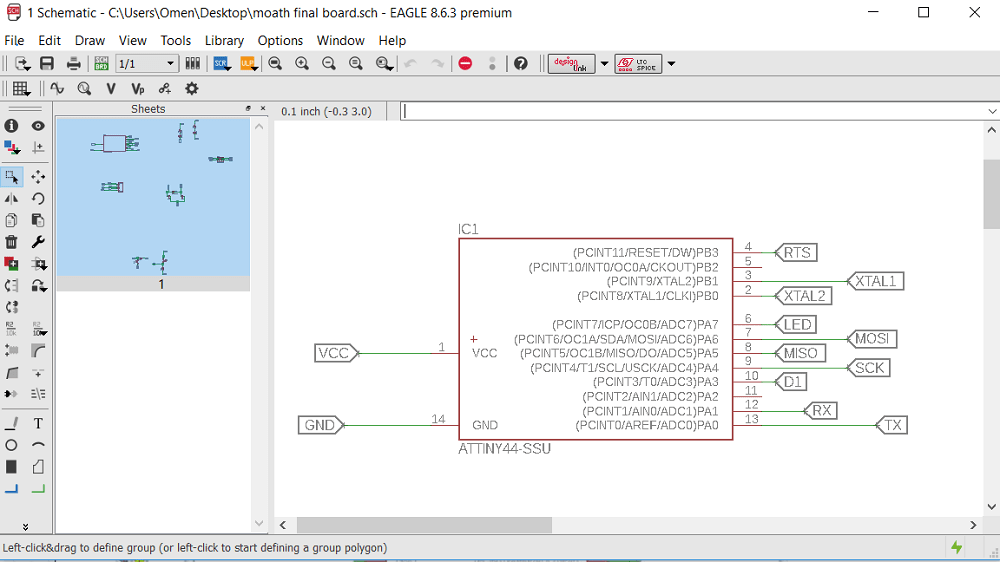Open the Library menu

[224, 40]
